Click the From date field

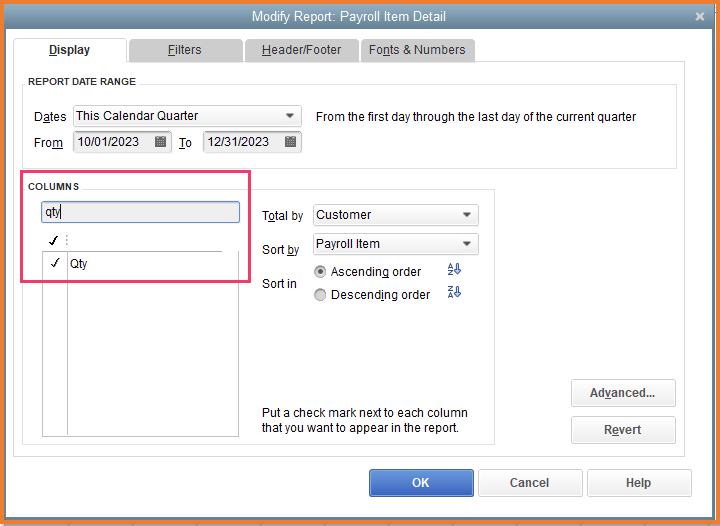112,142
